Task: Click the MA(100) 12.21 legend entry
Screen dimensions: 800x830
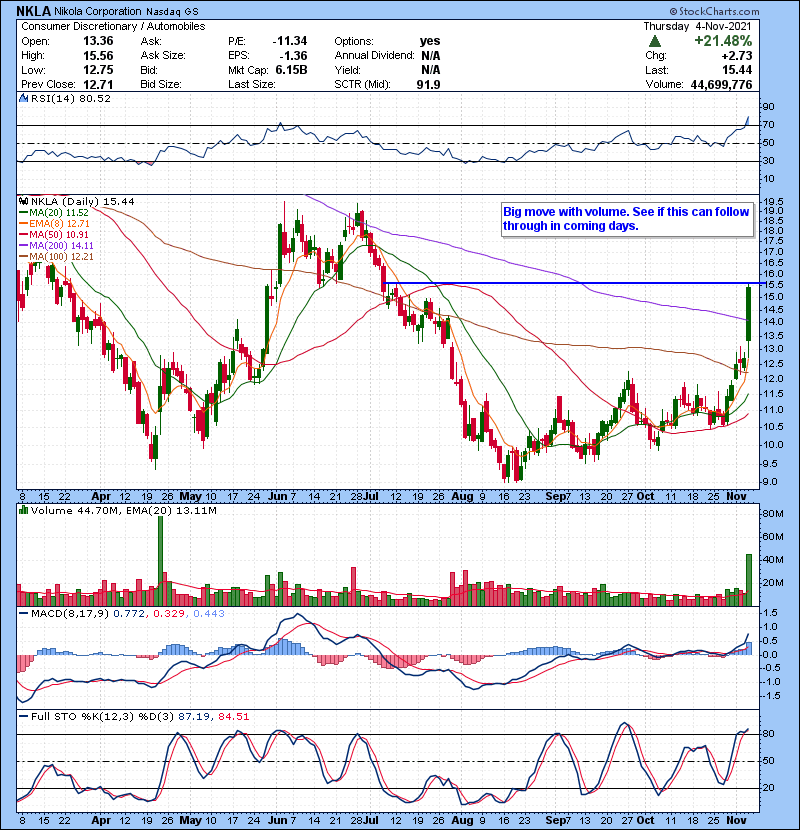Action: [56, 257]
